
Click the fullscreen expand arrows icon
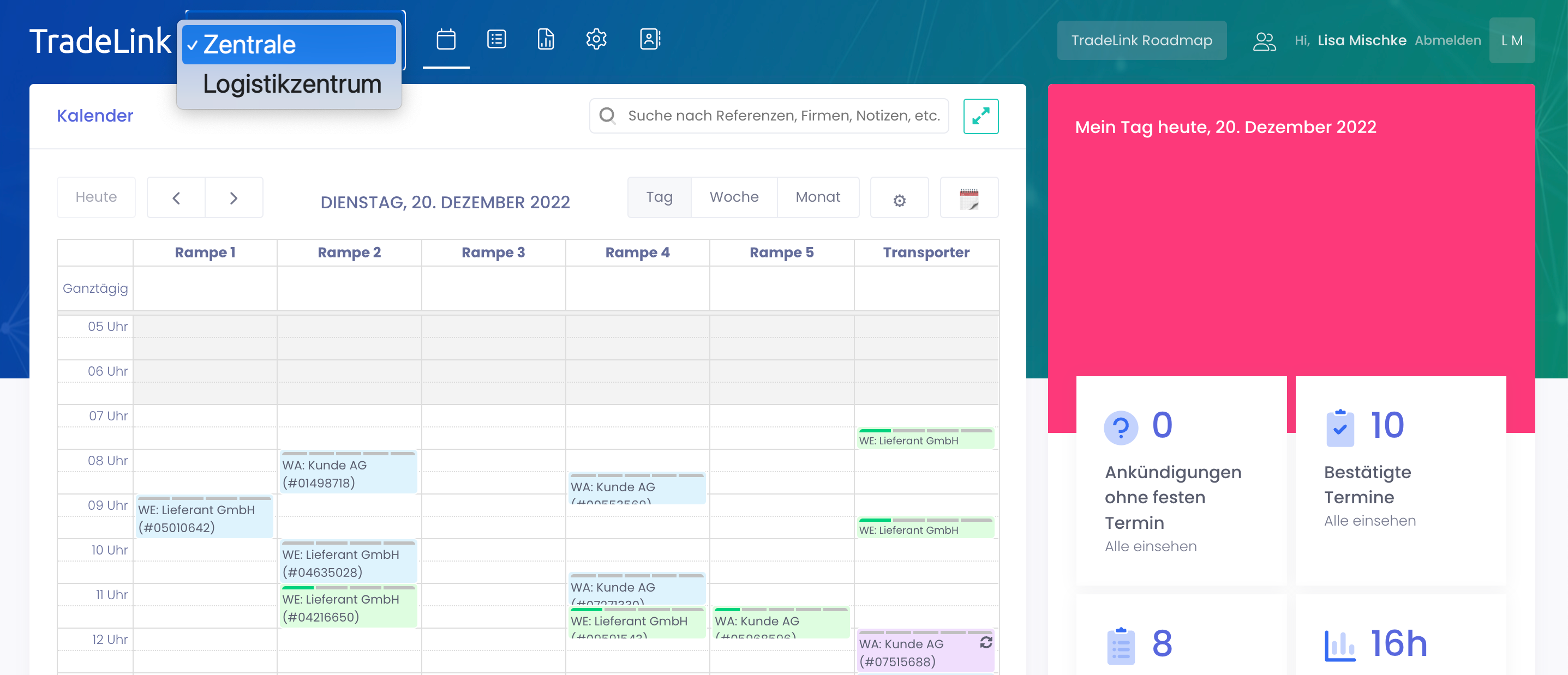(980, 116)
